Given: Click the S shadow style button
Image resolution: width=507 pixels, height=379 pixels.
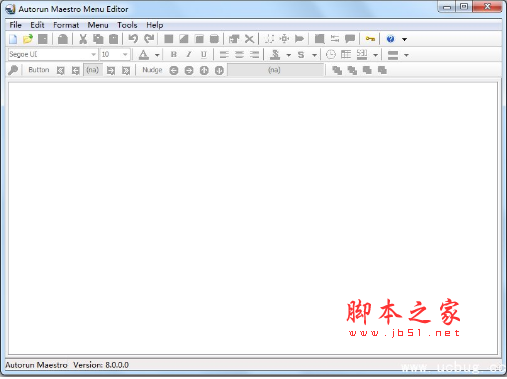Looking at the screenshot, I should click(301, 54).
